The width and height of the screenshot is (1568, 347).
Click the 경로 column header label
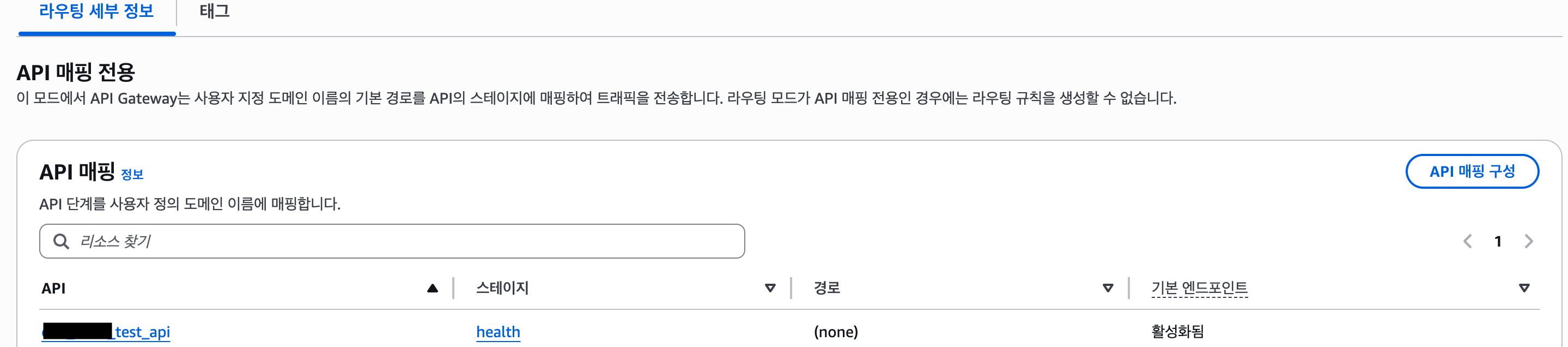pos(826,288)
